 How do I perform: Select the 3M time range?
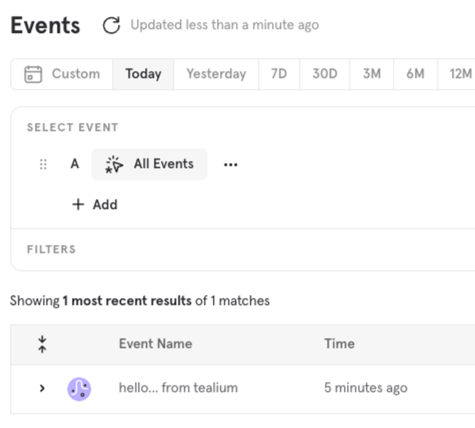372,74
